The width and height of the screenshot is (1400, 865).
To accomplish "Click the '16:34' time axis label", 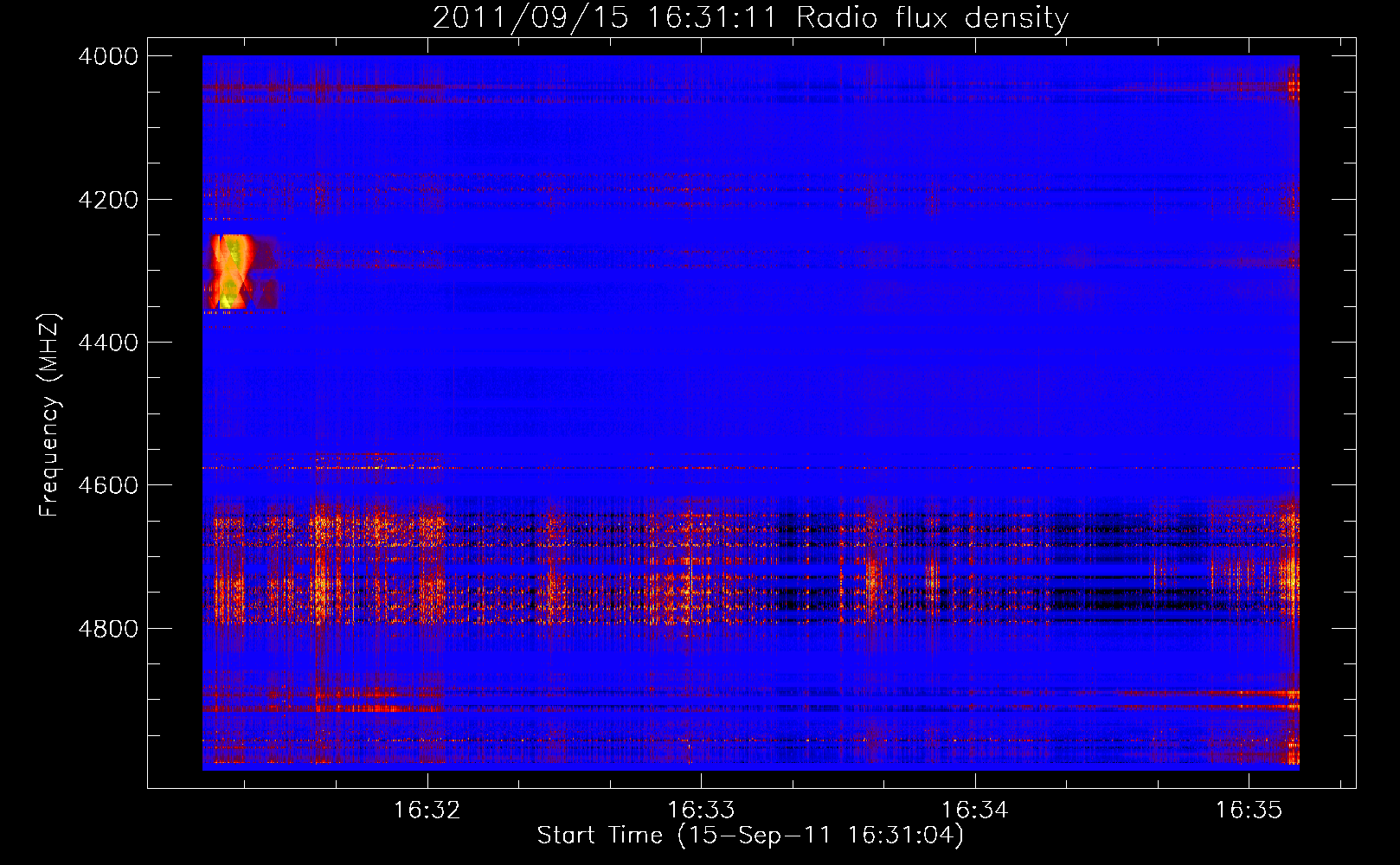I will pos(974,811).
